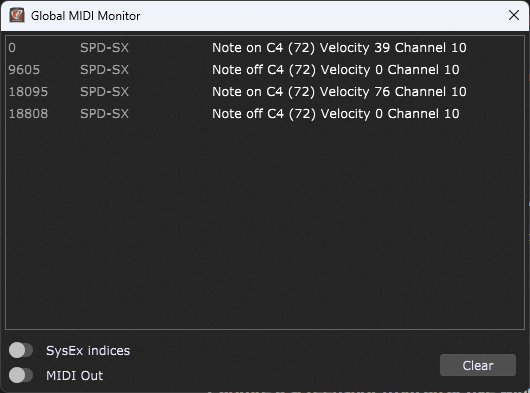Click SPD-SX device name in fourth row
The image size is (530, 393).
[x=104, y=114]
